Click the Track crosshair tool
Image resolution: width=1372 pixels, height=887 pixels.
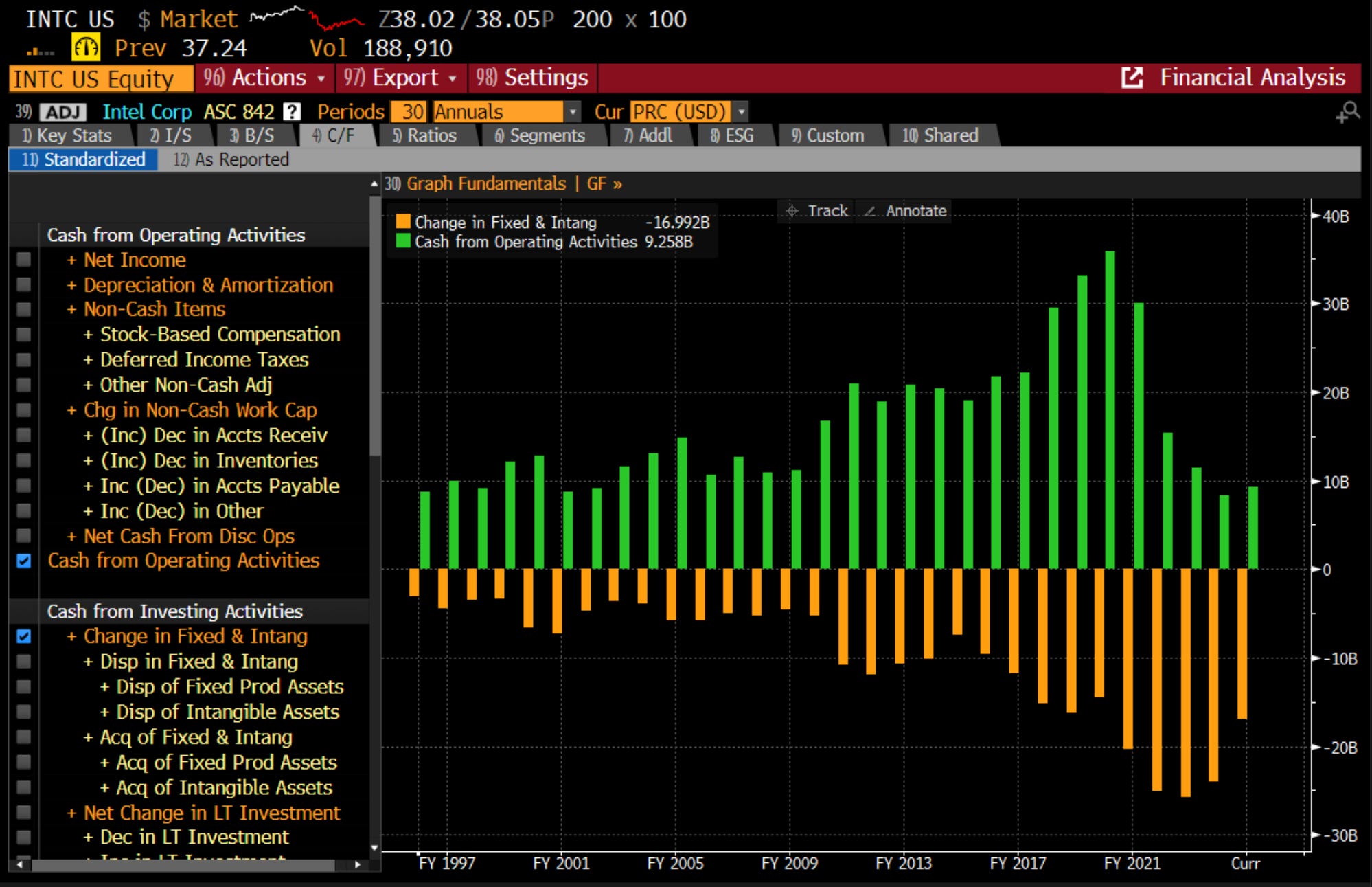coord(817,211)
